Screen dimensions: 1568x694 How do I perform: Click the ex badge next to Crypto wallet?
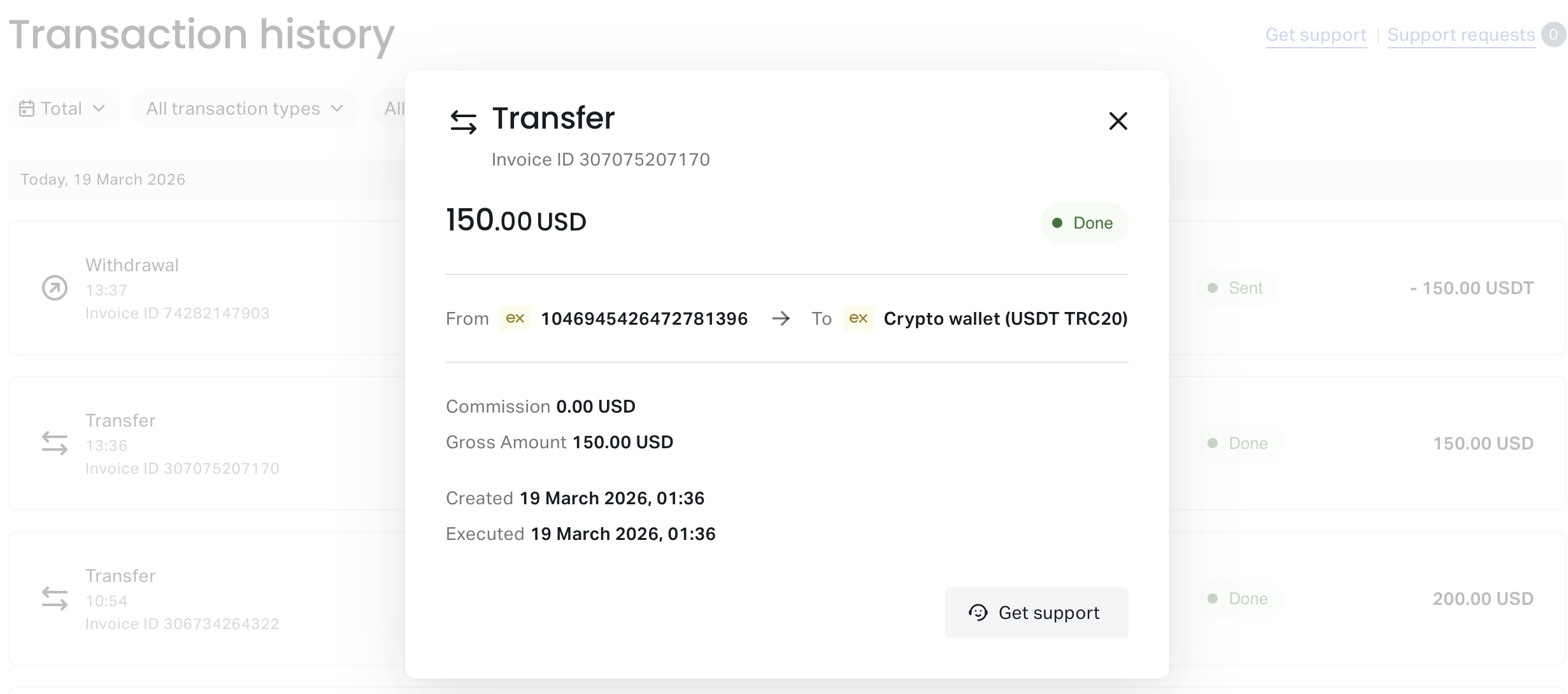[x=859, y=318]
